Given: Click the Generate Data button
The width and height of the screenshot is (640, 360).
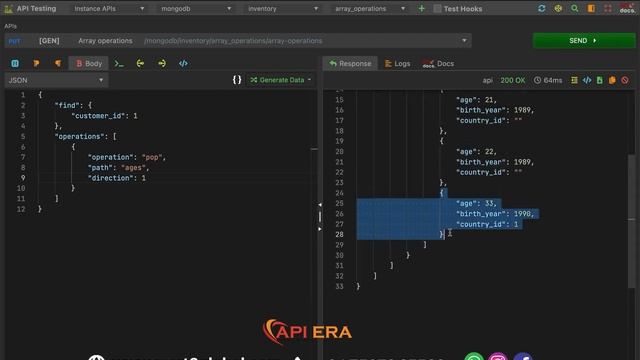Looking at the screenshot, I should 278,80.
